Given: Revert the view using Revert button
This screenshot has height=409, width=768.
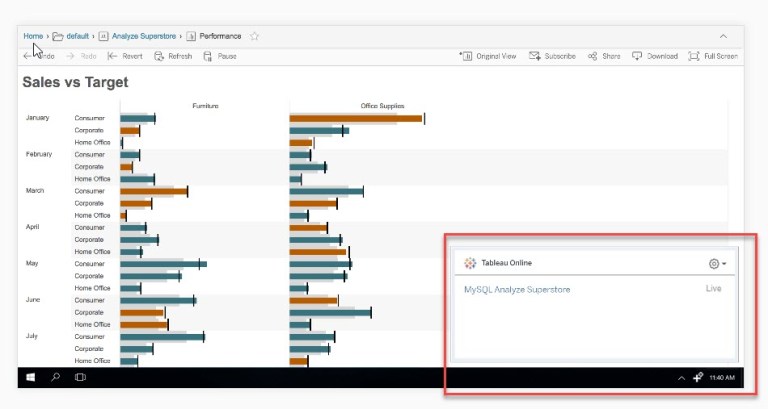Looking at the screenshot, I should [126, 56].
